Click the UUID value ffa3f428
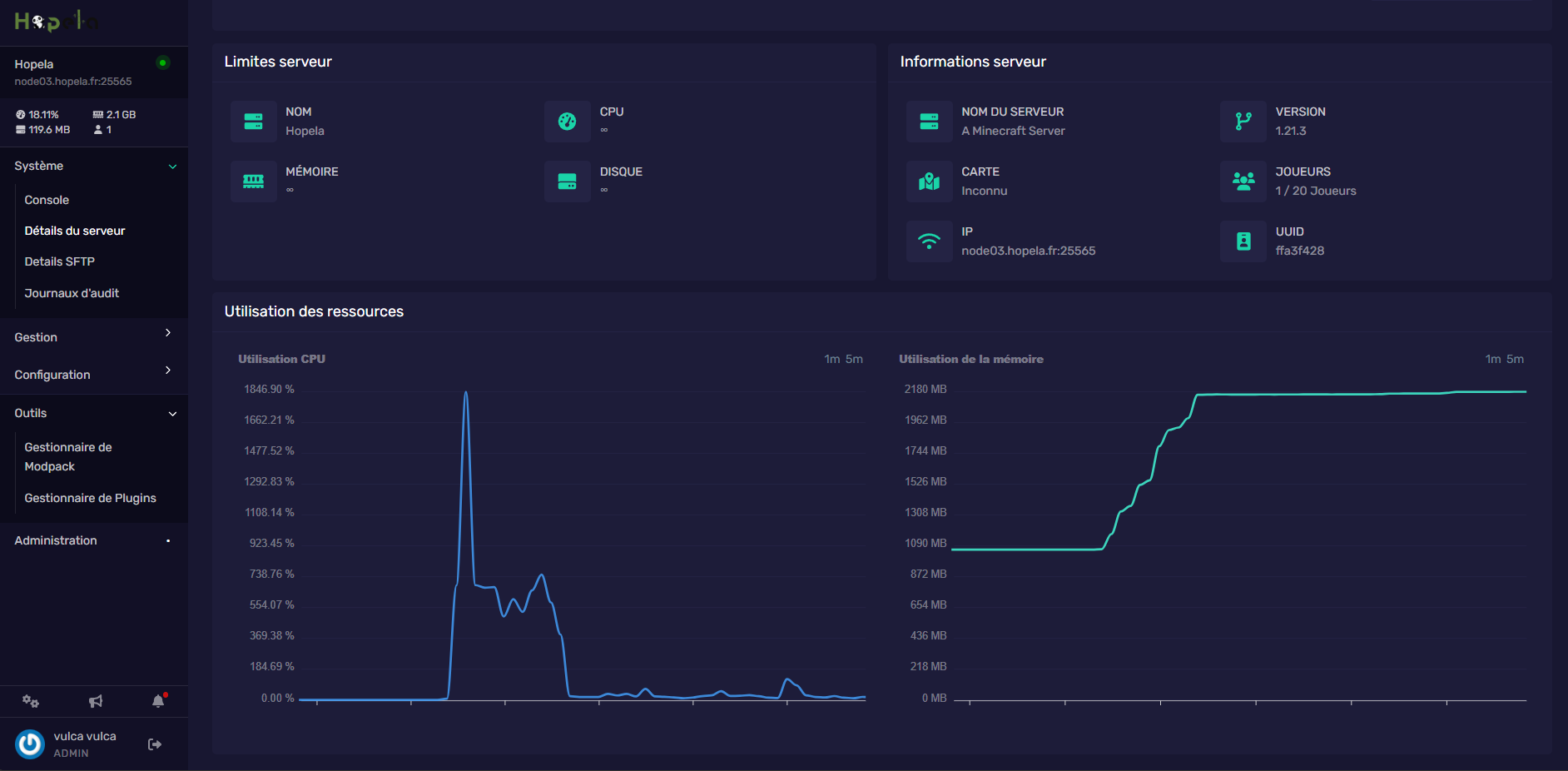This screenshot has width=1568, height=771. 1300,251
